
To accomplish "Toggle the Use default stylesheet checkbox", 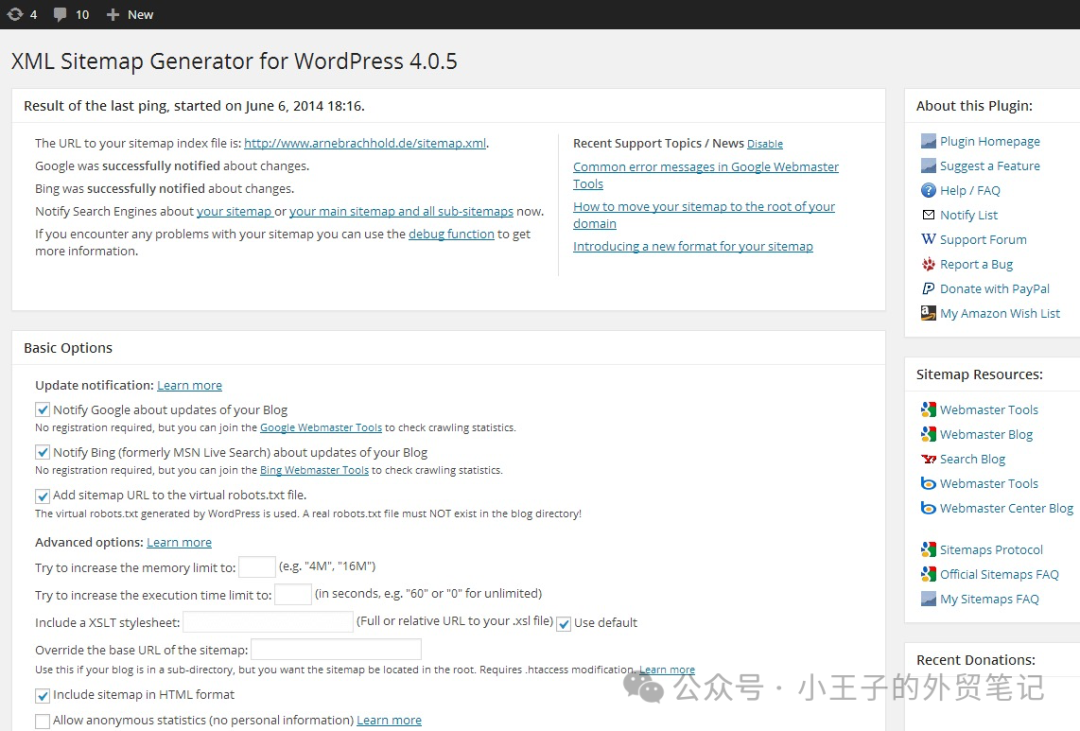I will point(564,623).
